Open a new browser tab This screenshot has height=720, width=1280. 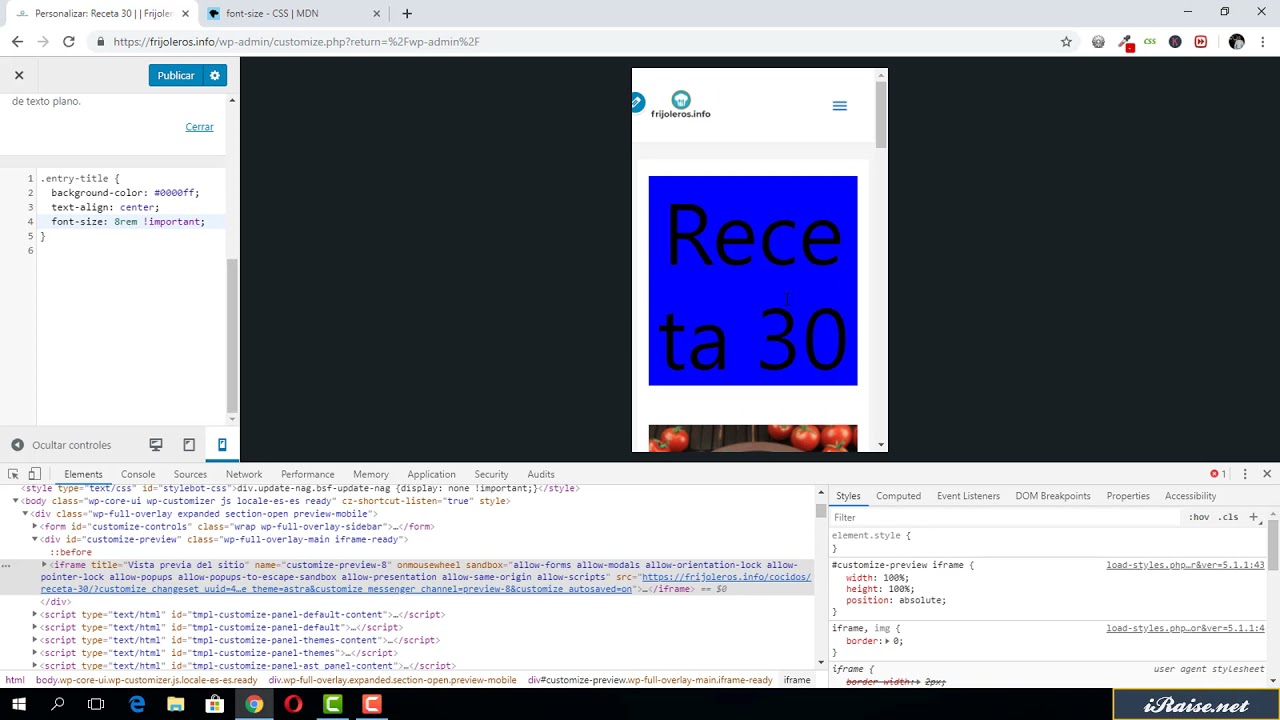pos(407,14)
